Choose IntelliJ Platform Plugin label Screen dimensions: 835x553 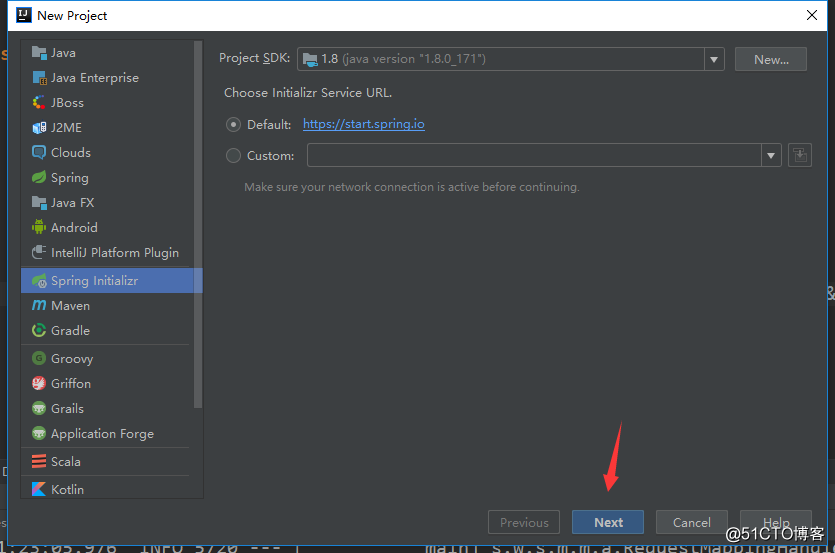(115, 253)
